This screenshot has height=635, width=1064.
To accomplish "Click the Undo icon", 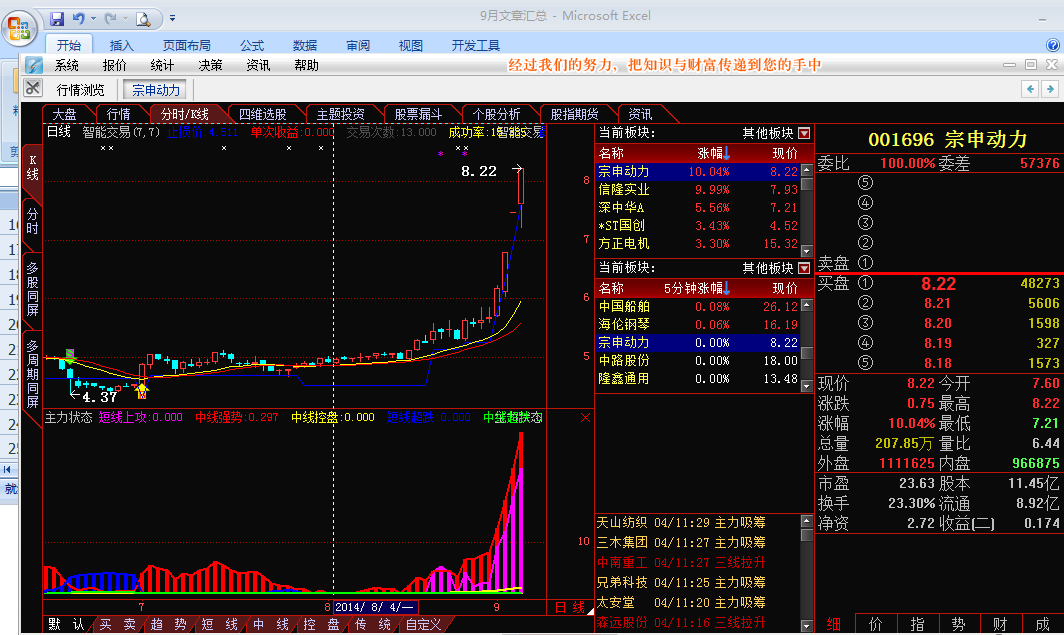I will coord(79,18).
